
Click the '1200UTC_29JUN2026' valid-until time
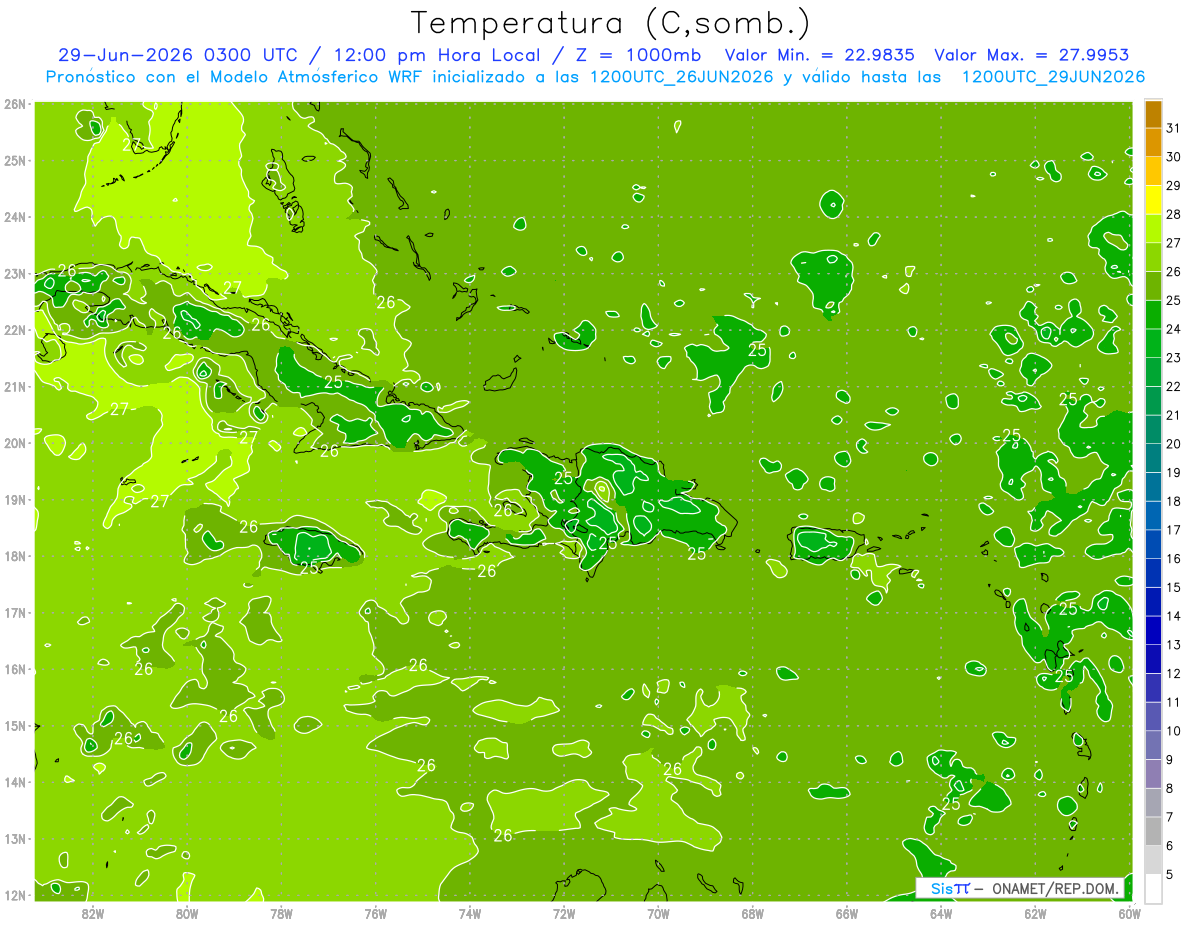(1053, 77)
